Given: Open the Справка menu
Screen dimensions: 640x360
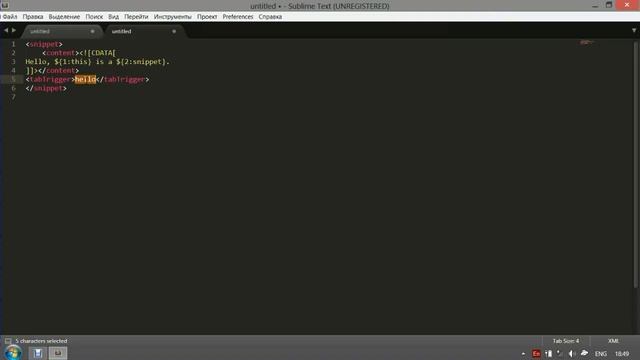Looking at the screenshot, I should pos(270,17).
